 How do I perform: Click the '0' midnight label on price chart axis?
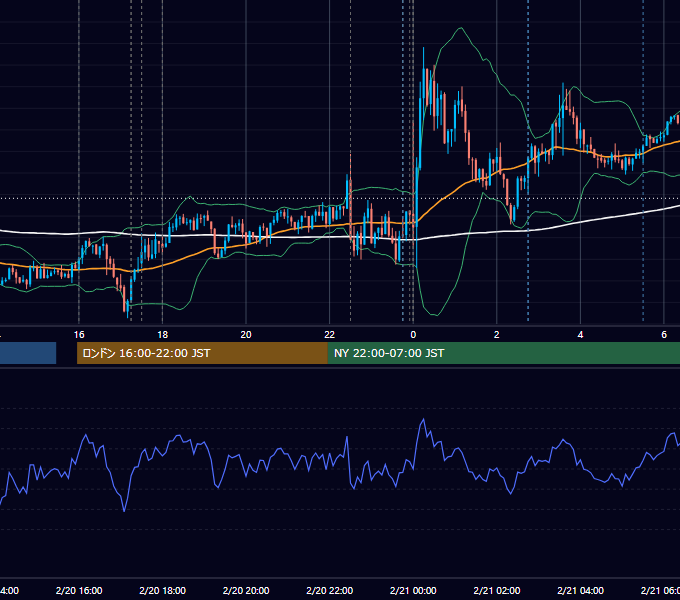pyautogui.click(x=413, y=335)
